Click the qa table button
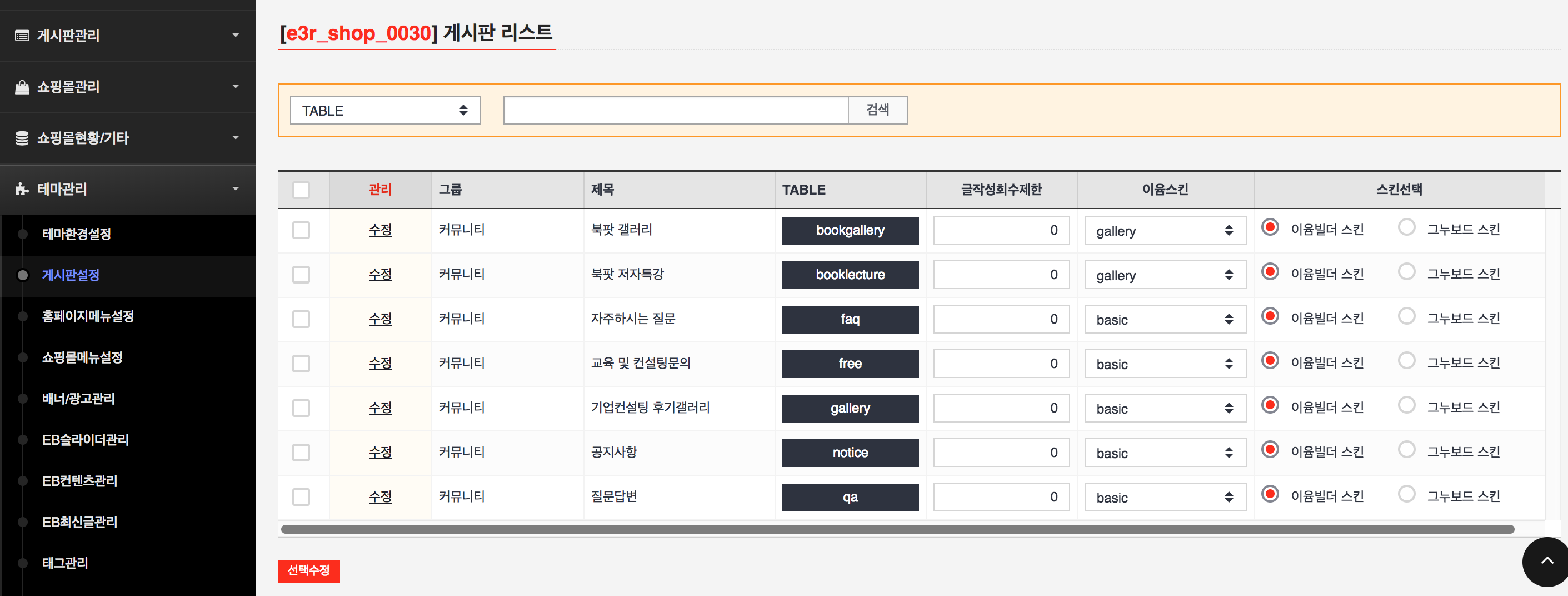 (850, 498)
